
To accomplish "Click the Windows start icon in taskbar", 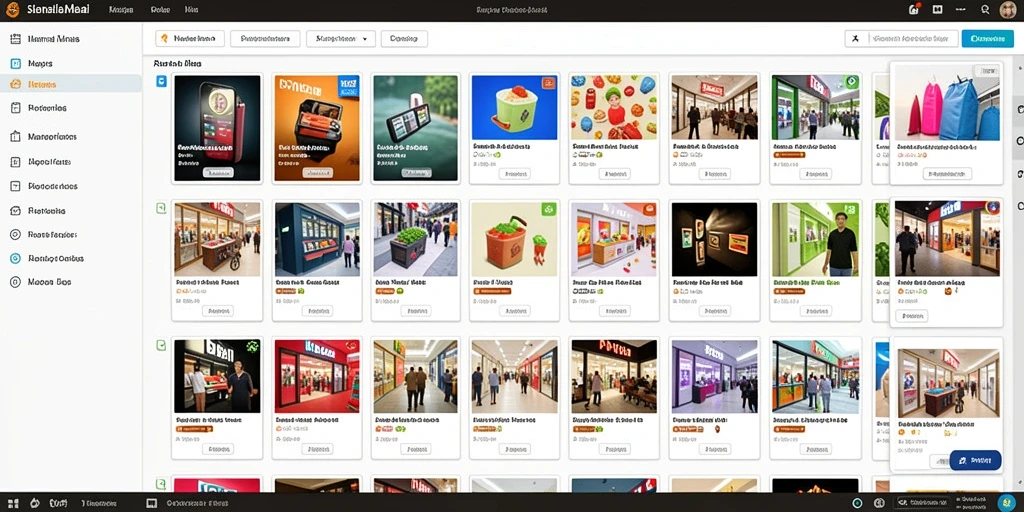I will point(12,504).
